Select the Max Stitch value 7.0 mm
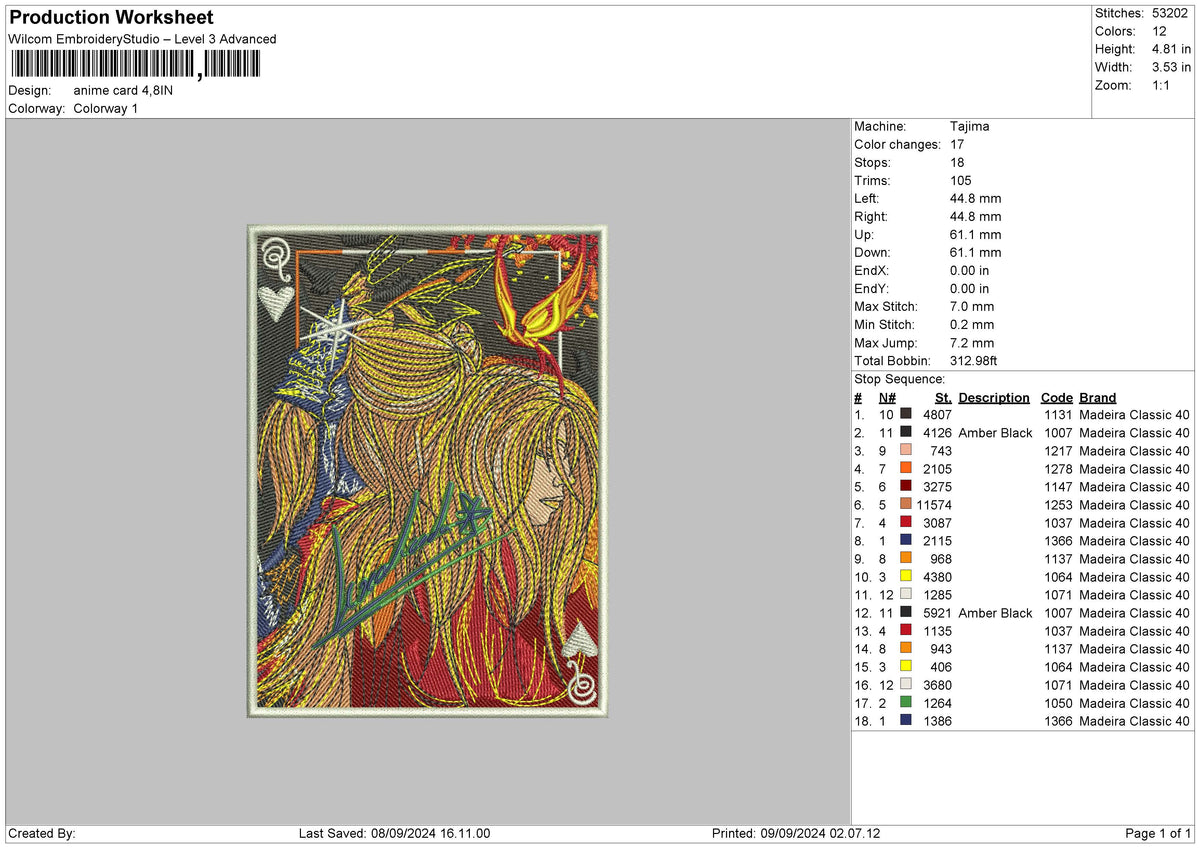 click(x=972, y=306)
